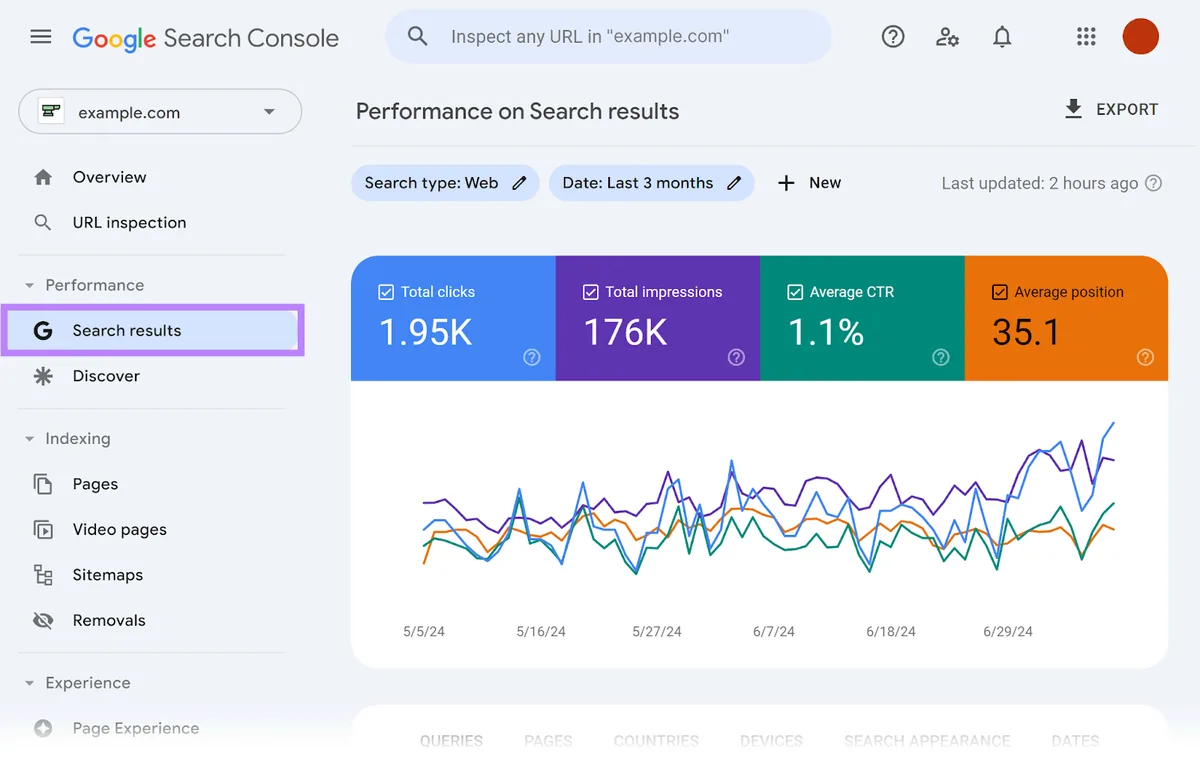Viewport: 1200px width, 757px height.
Task: Click the Total clicks 1.95K value
Action: coord(425,332)
